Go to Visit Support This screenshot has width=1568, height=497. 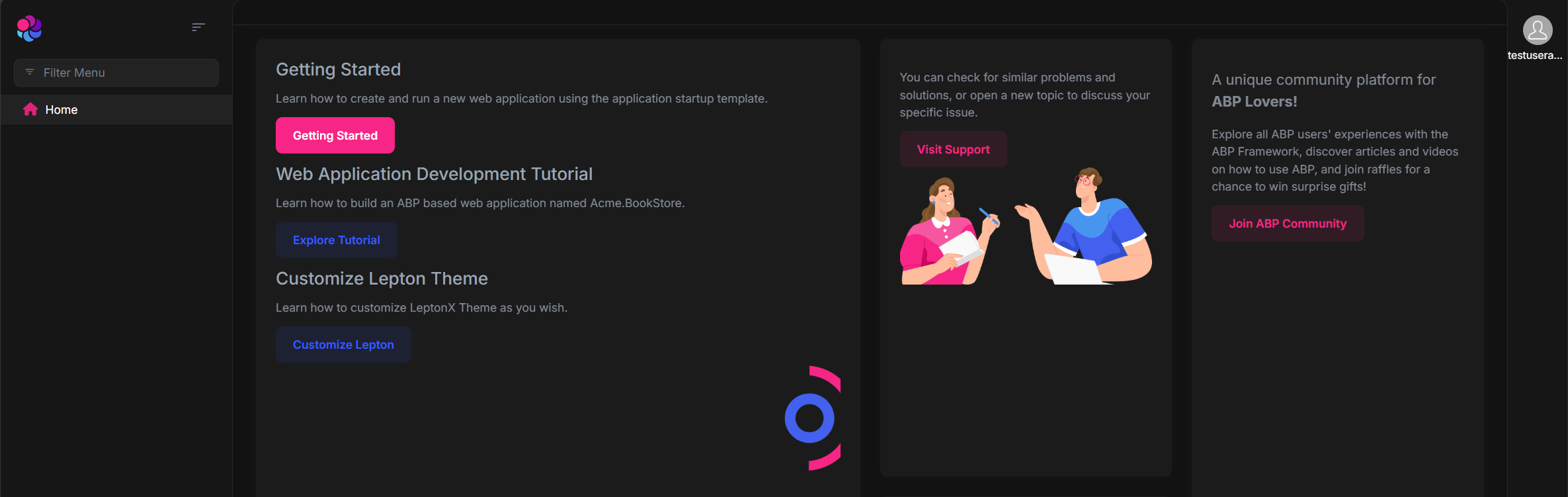coord(953,150)
